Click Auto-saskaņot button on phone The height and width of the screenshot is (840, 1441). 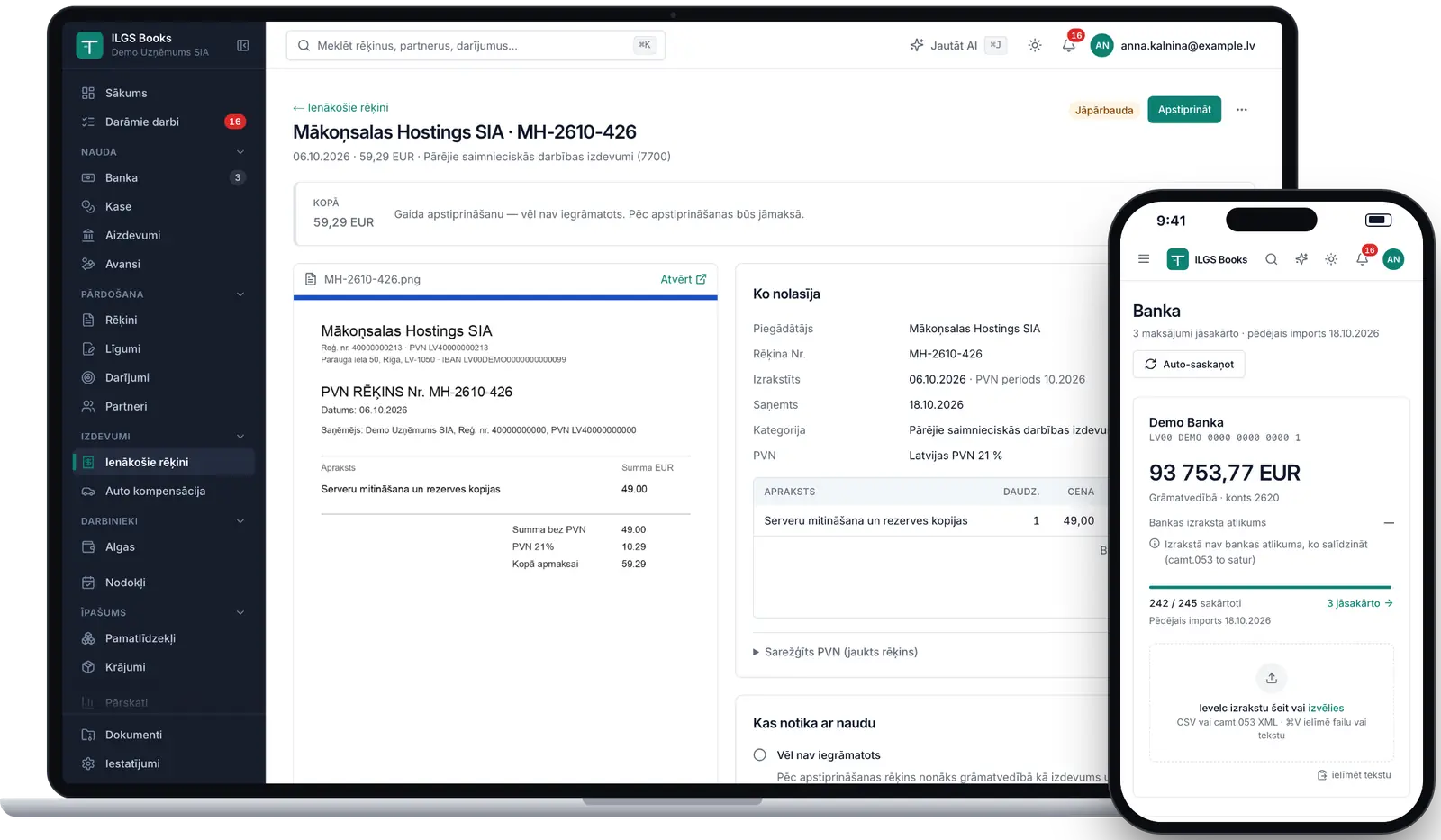click(1189, 365)
